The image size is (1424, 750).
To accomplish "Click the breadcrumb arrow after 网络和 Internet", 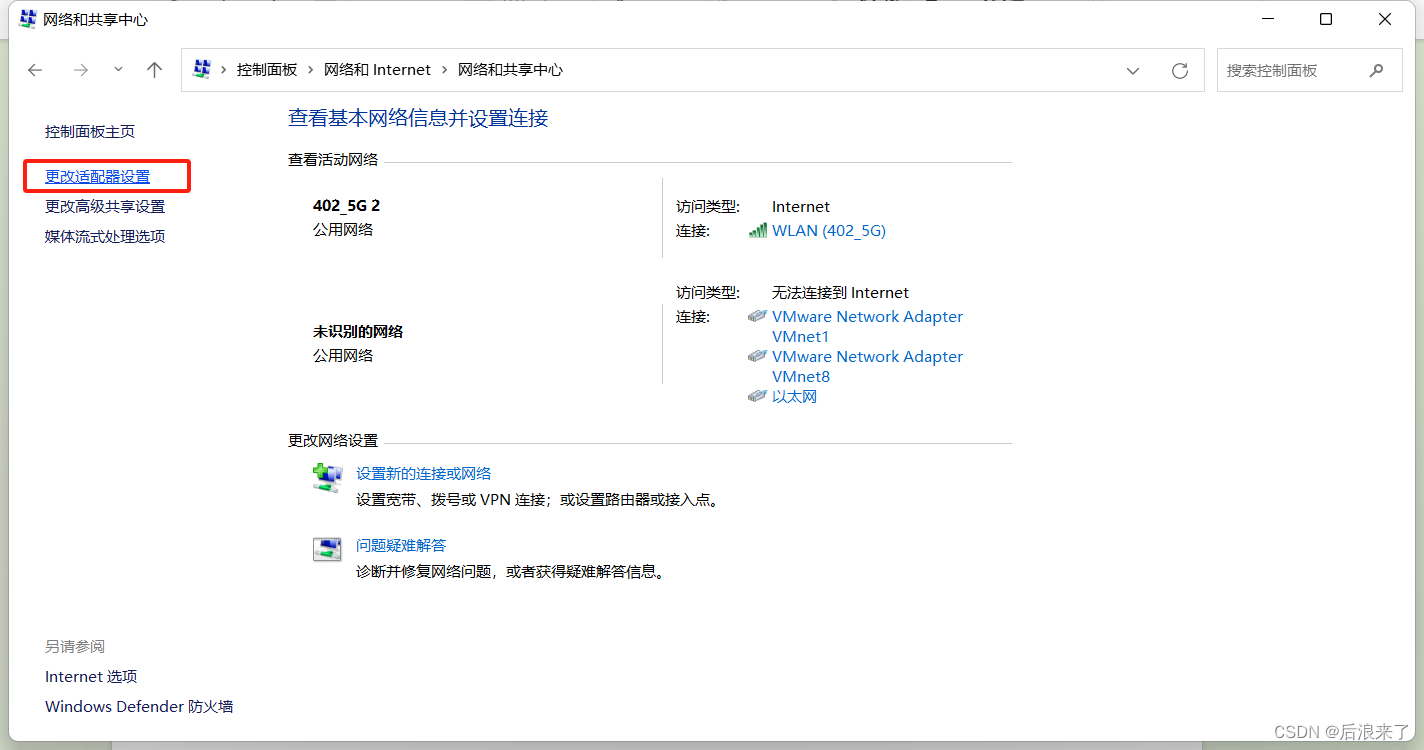I will 447,70.
